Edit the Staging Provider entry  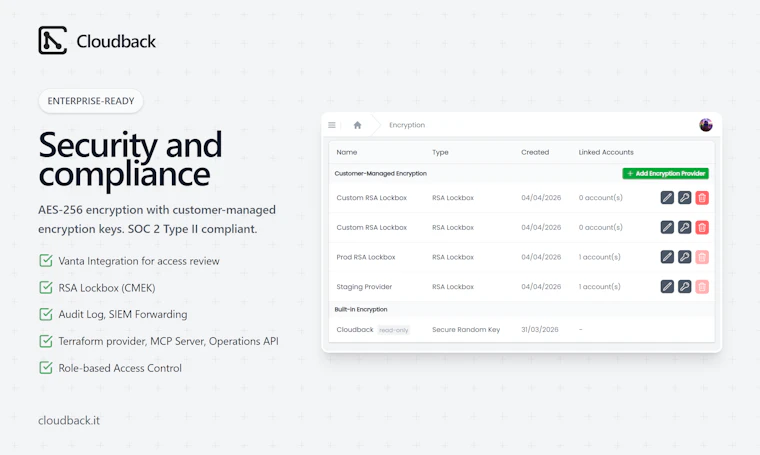tap(667, 286)
